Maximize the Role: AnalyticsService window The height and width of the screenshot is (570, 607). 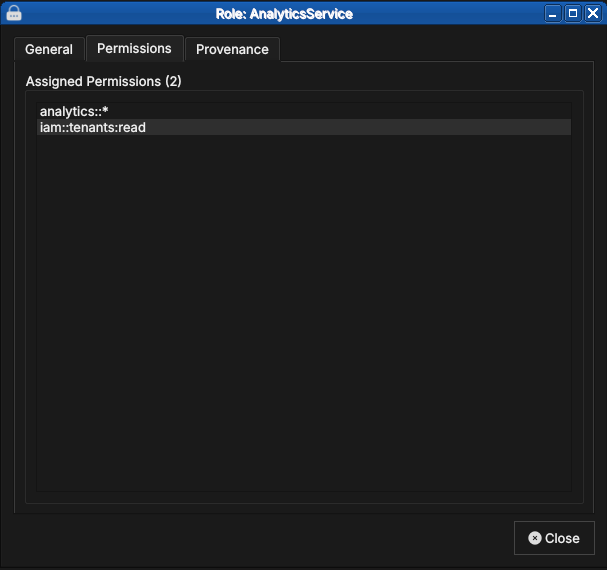(x=573, y=14)
